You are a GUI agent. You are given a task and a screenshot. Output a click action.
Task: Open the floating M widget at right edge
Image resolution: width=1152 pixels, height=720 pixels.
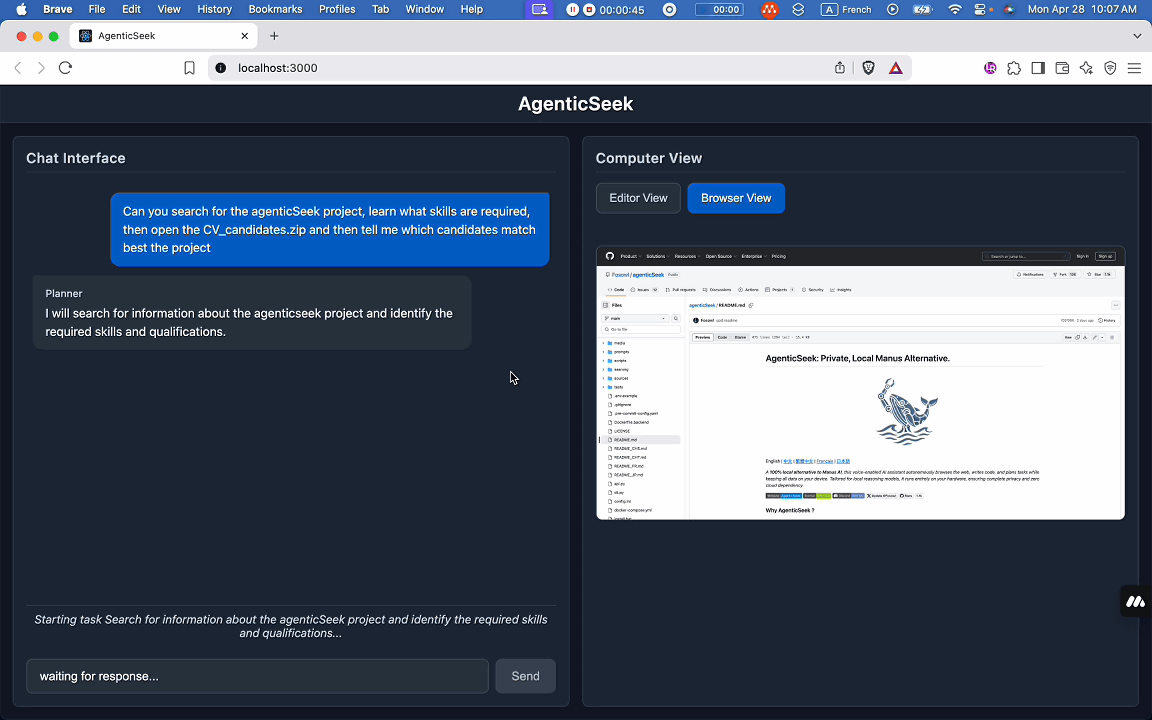pyautogui.click(x=1136, y=602)
